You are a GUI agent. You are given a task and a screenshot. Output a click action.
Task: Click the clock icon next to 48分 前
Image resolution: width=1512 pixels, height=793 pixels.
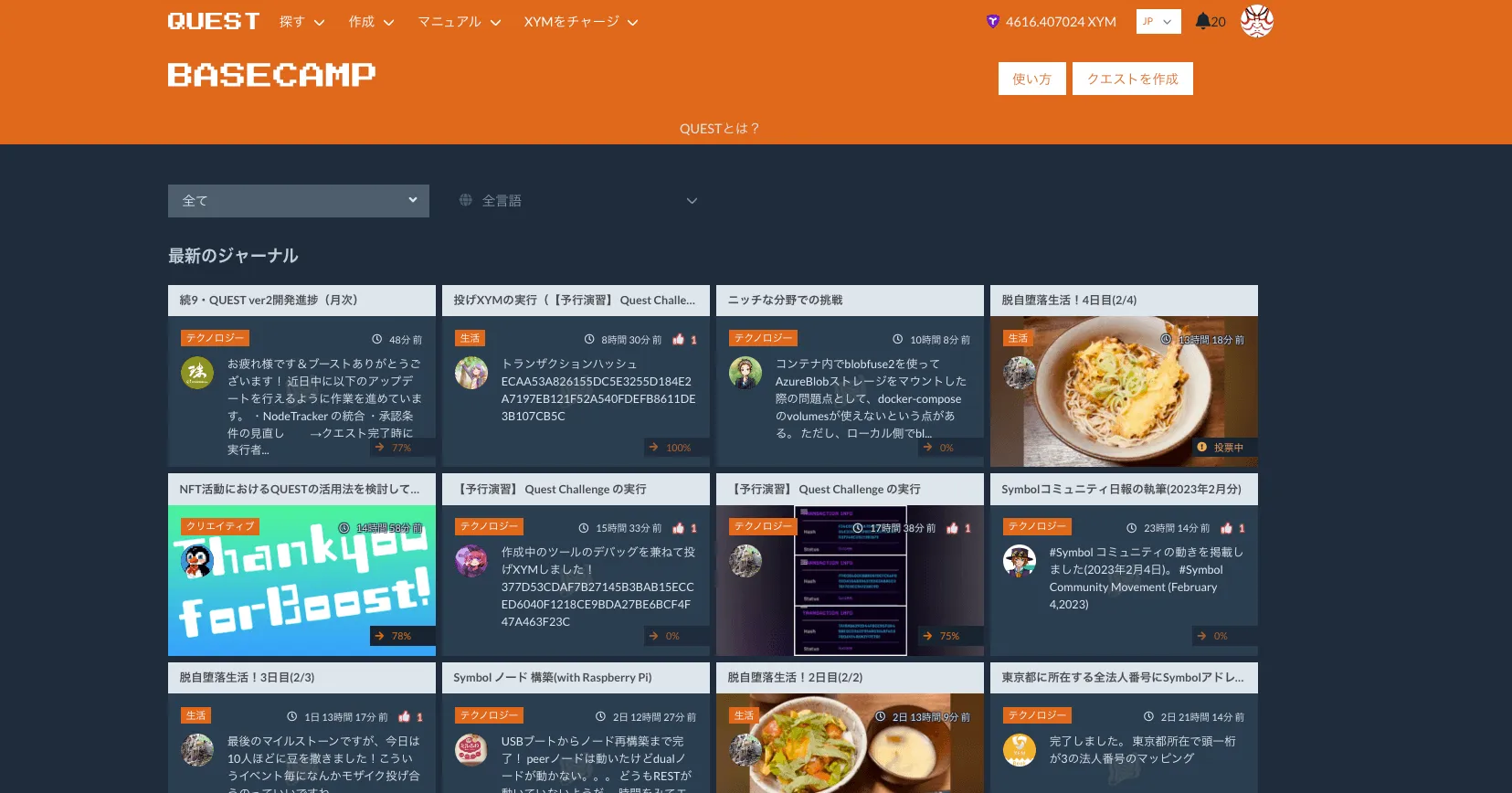click(x=377, y=339)
